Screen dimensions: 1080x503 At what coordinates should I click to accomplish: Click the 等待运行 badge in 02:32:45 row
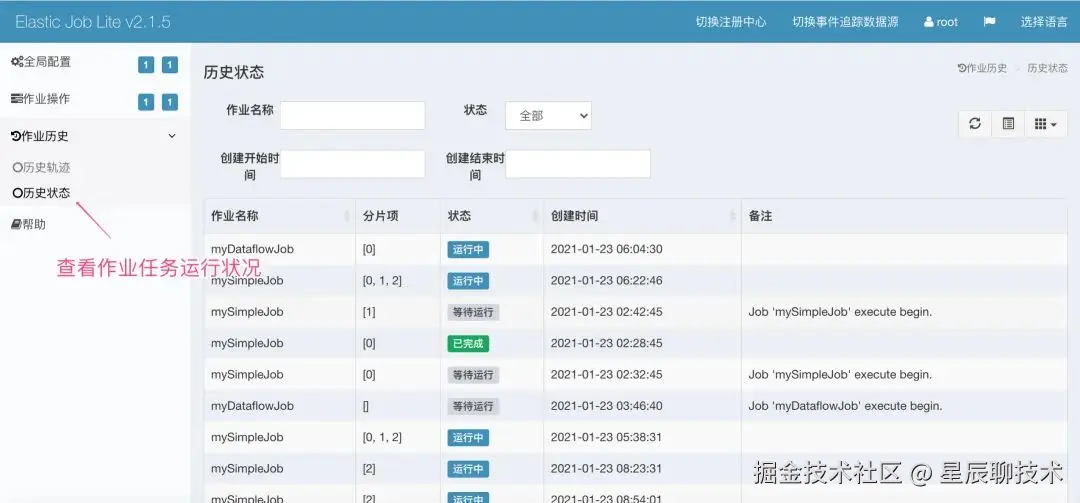point(473,375)
